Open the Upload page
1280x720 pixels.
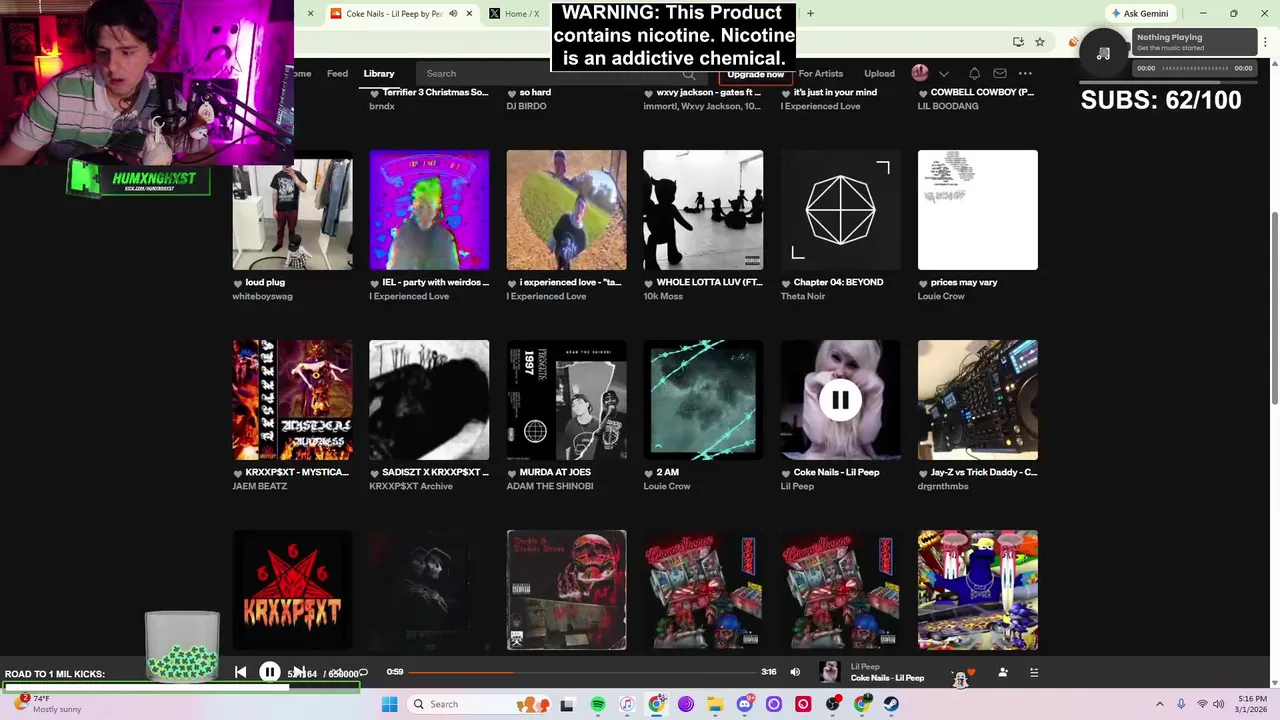tap(880, 73)
